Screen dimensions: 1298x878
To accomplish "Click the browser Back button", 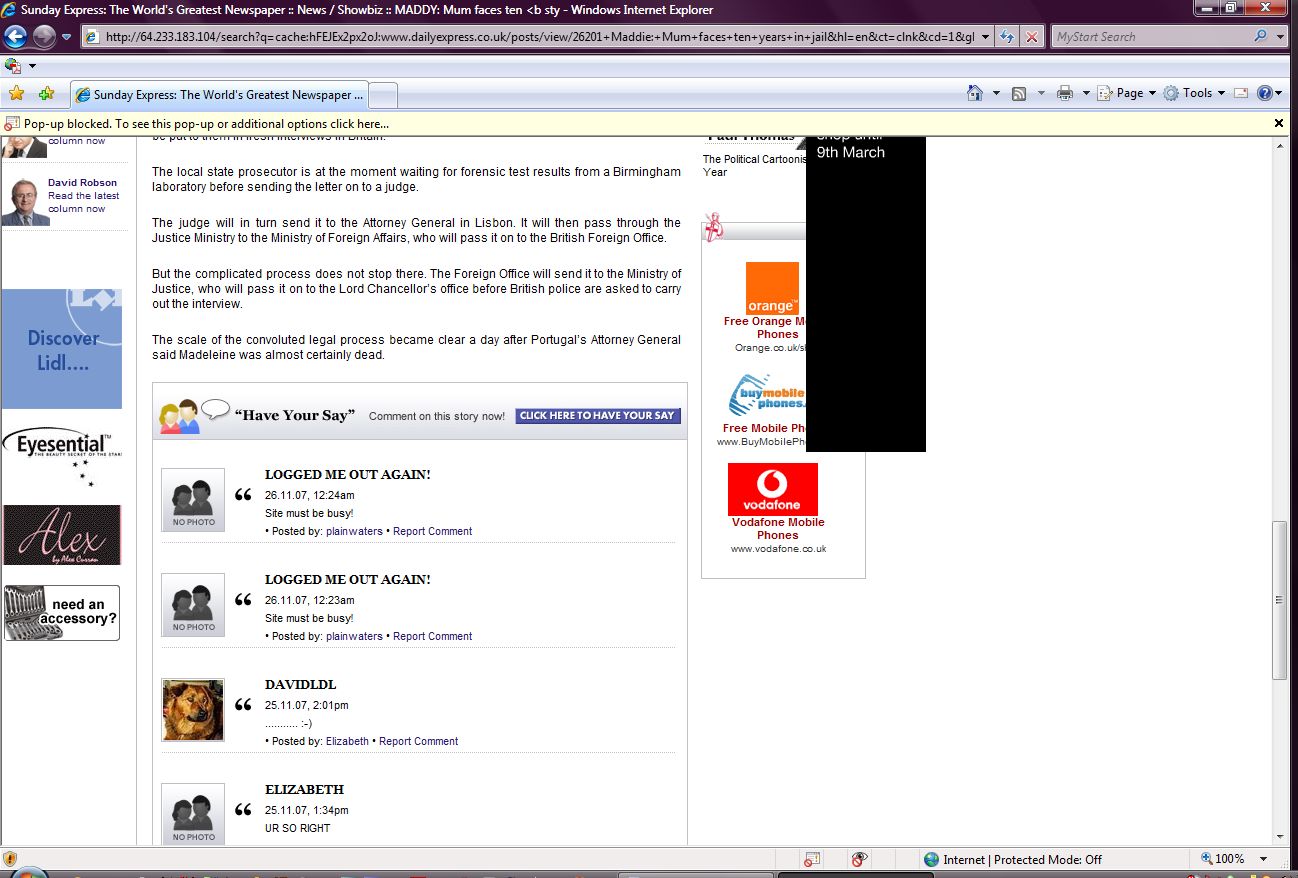I will click(x=15, y=37).
